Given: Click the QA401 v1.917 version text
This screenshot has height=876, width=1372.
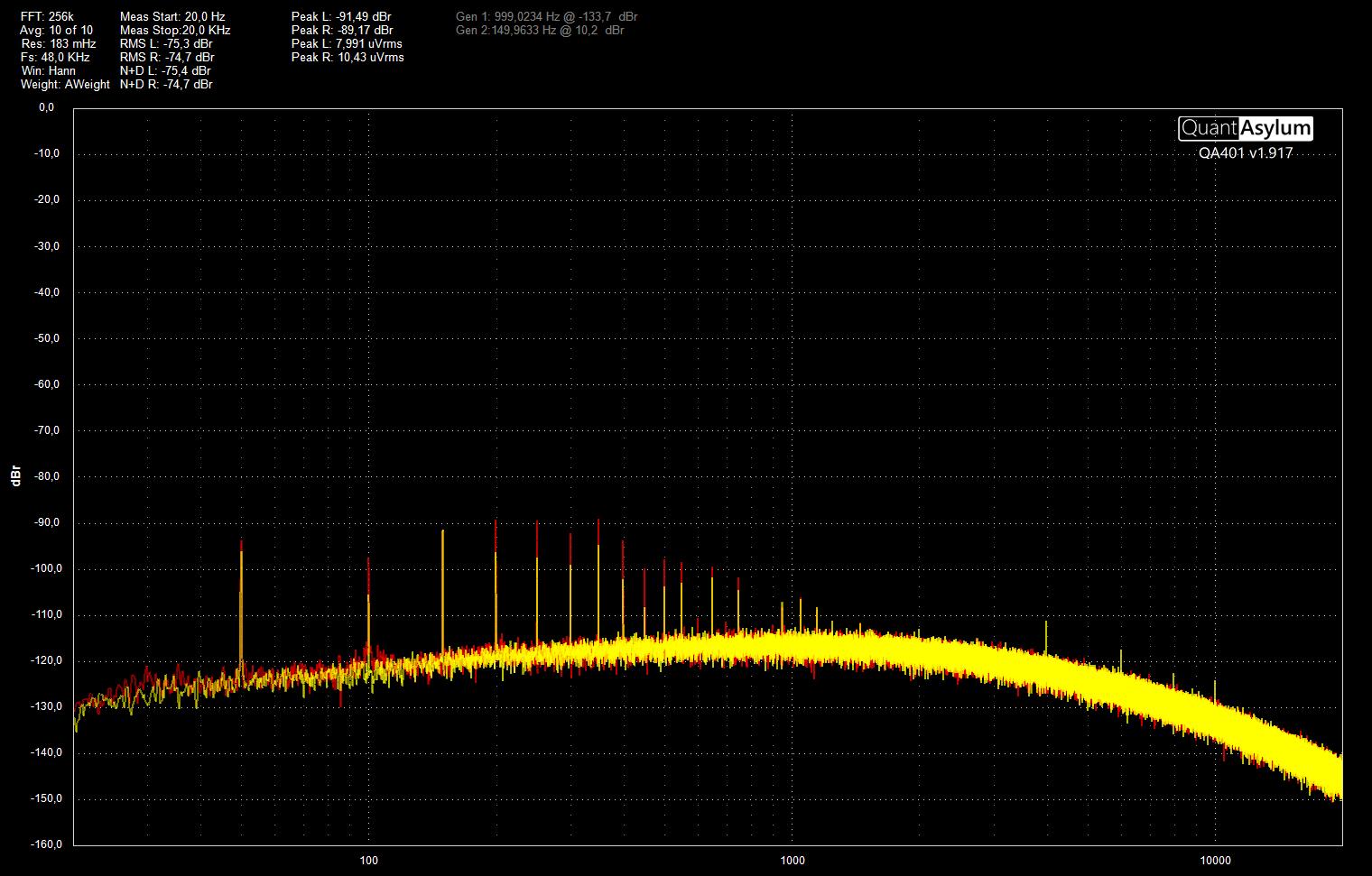Looking at the screenshot, I should pyautogui.click(x=1246, y=153).
